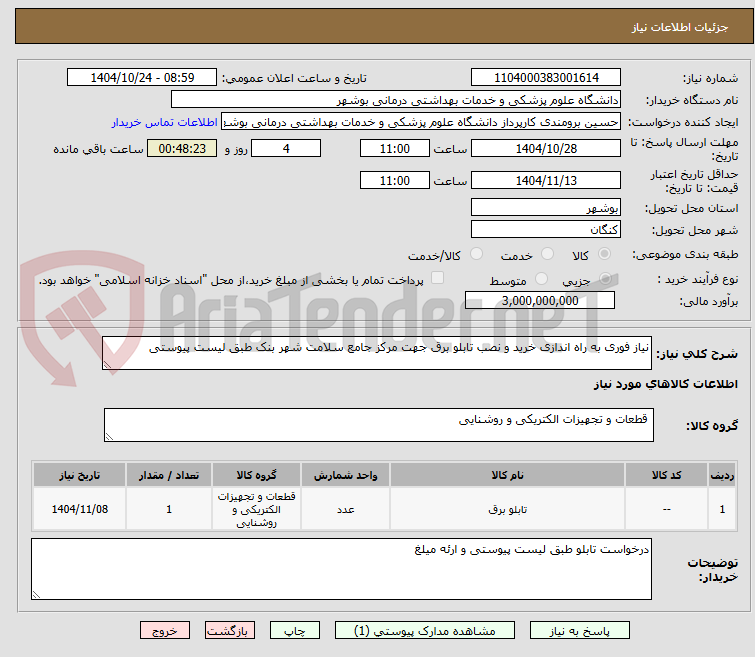Click the delivery province field بوشهر

546,208
